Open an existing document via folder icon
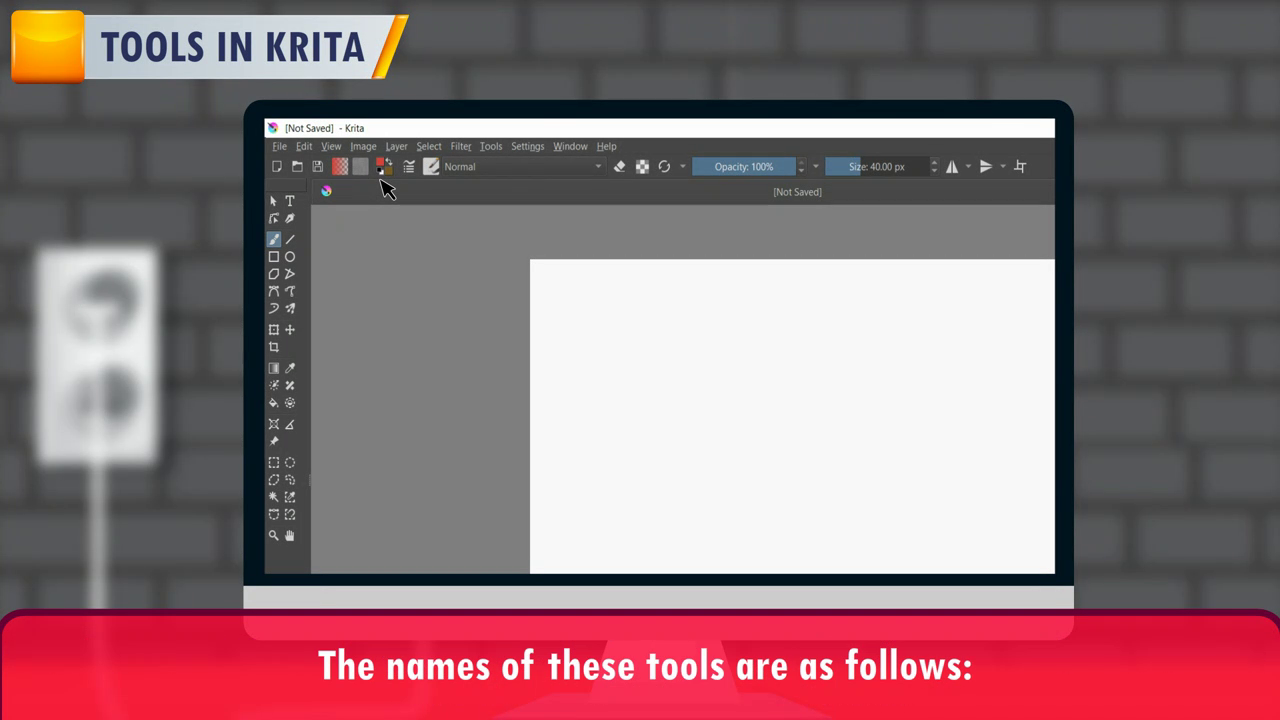 (x=297, y=167)
